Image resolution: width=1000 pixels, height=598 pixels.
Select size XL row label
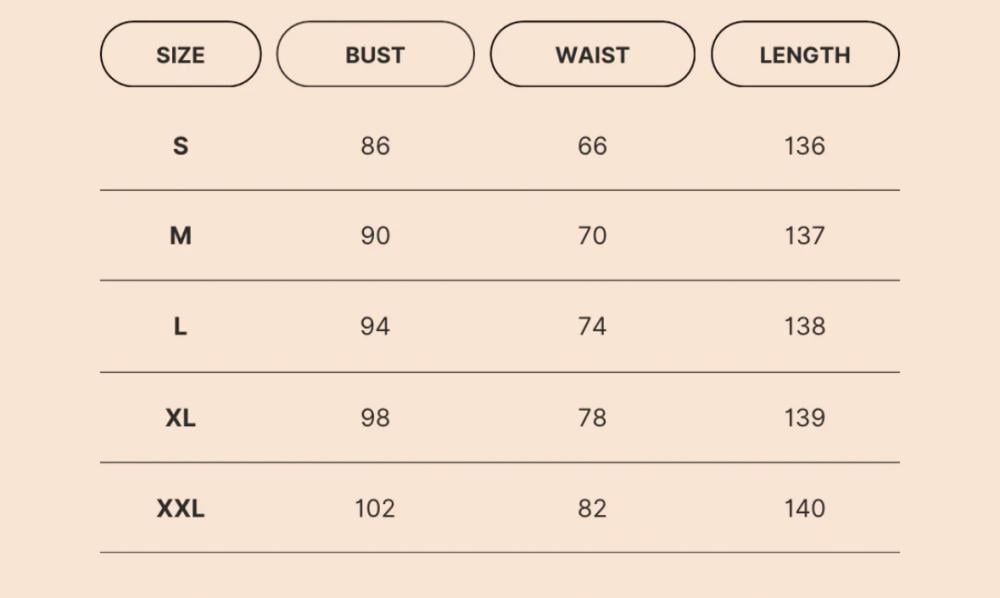(x=180, y=418)
